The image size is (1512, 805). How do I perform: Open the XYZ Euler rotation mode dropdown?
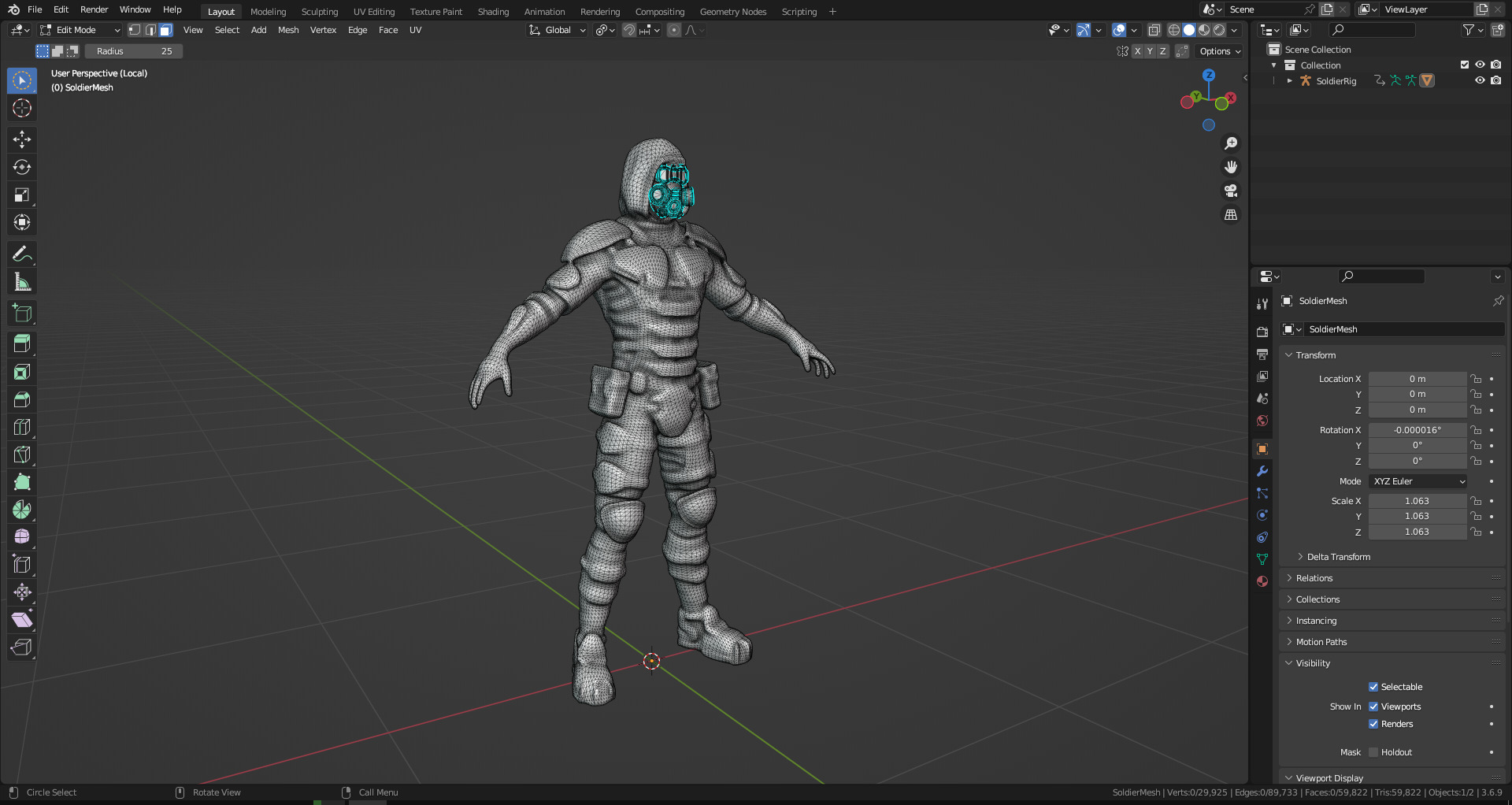pos(1418,481)
